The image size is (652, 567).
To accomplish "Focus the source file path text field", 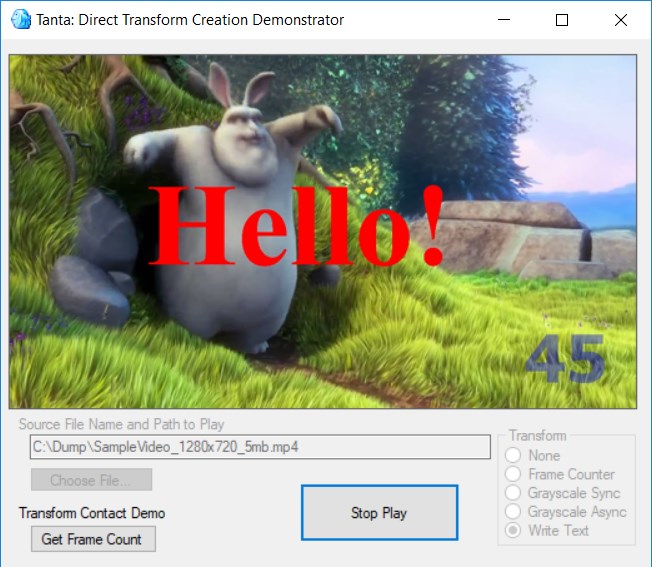I will click(260, 447).
